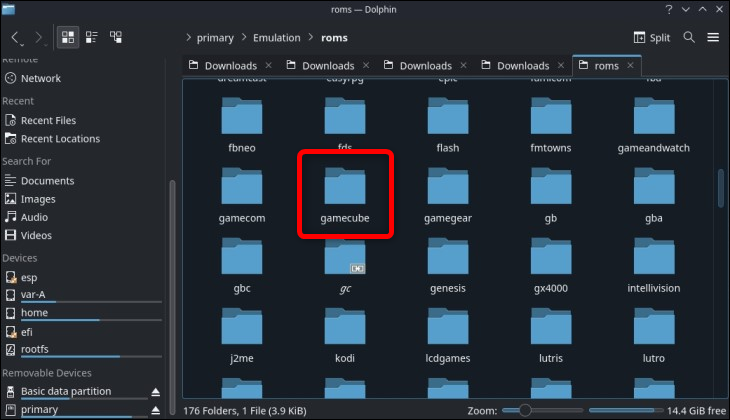730x420 pixels.
Task: Click the 14.4 GiB free space bar
Action: pos(626,411)
